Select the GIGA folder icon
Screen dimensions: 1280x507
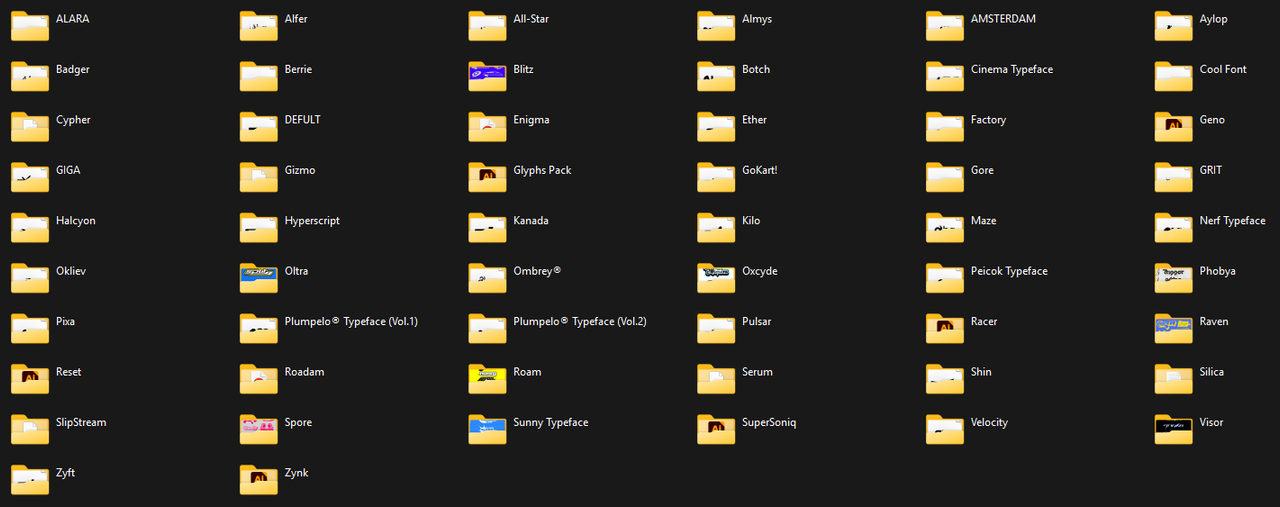pyautogui.click(x=30, y=177)
